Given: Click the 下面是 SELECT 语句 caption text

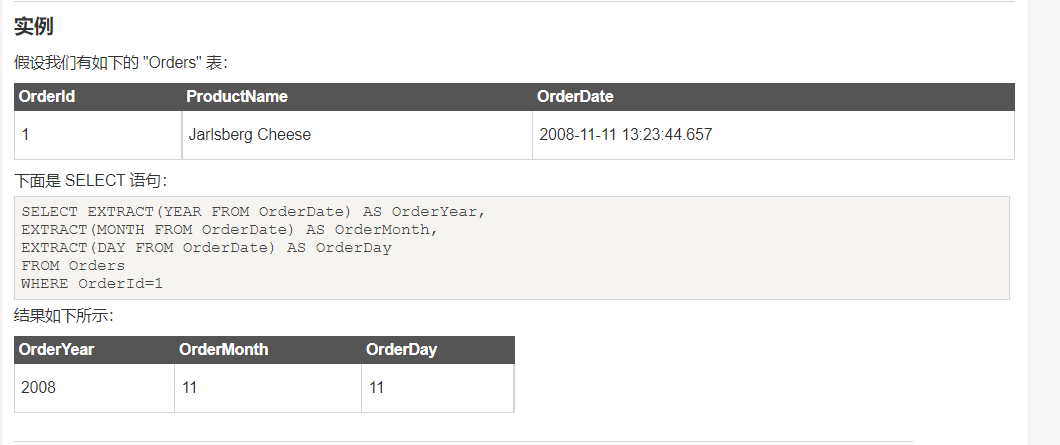Looking at the screenshot, I should (x=91, y=181).
